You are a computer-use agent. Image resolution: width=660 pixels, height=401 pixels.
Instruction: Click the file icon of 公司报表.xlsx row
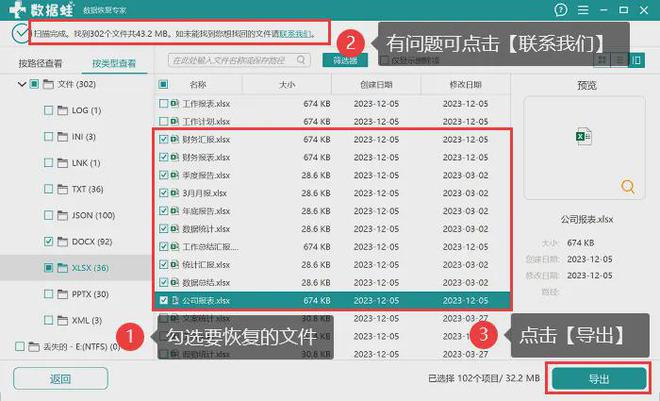[175, 300]
